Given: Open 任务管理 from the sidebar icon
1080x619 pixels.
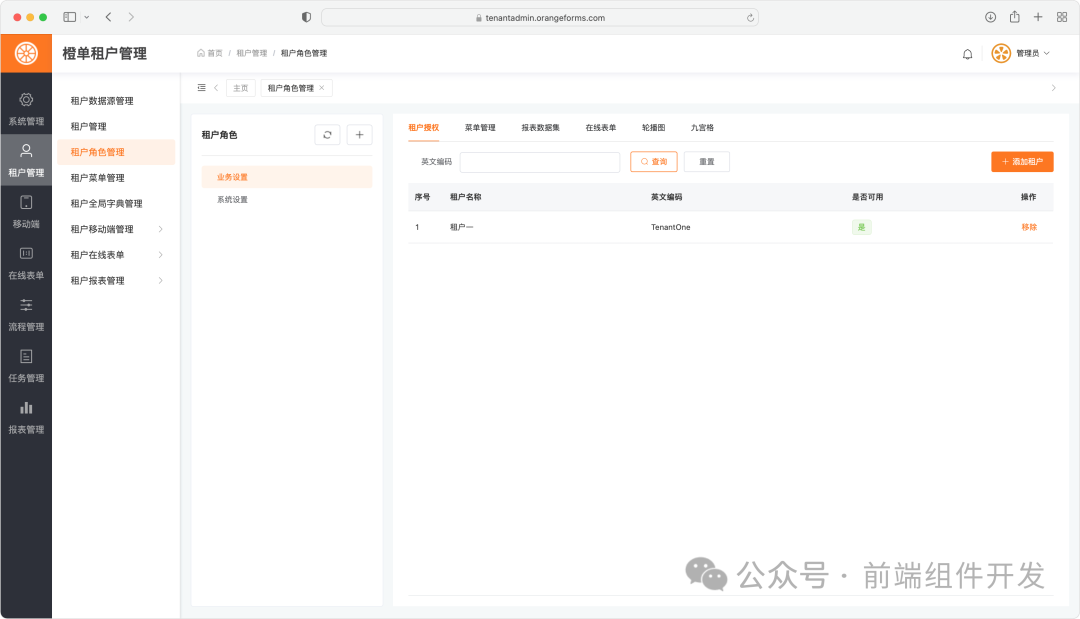Looking at the screenshot, I should 26,358.
